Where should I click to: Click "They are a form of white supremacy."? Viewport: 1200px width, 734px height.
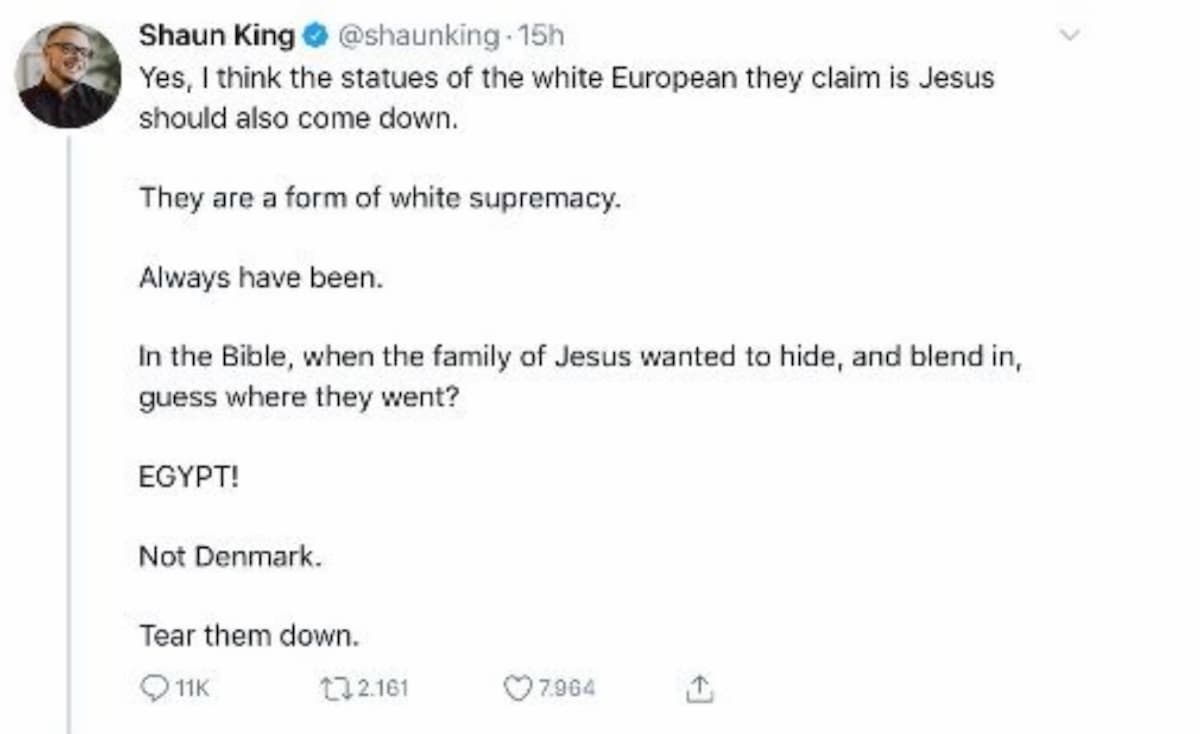pos(380,197)
